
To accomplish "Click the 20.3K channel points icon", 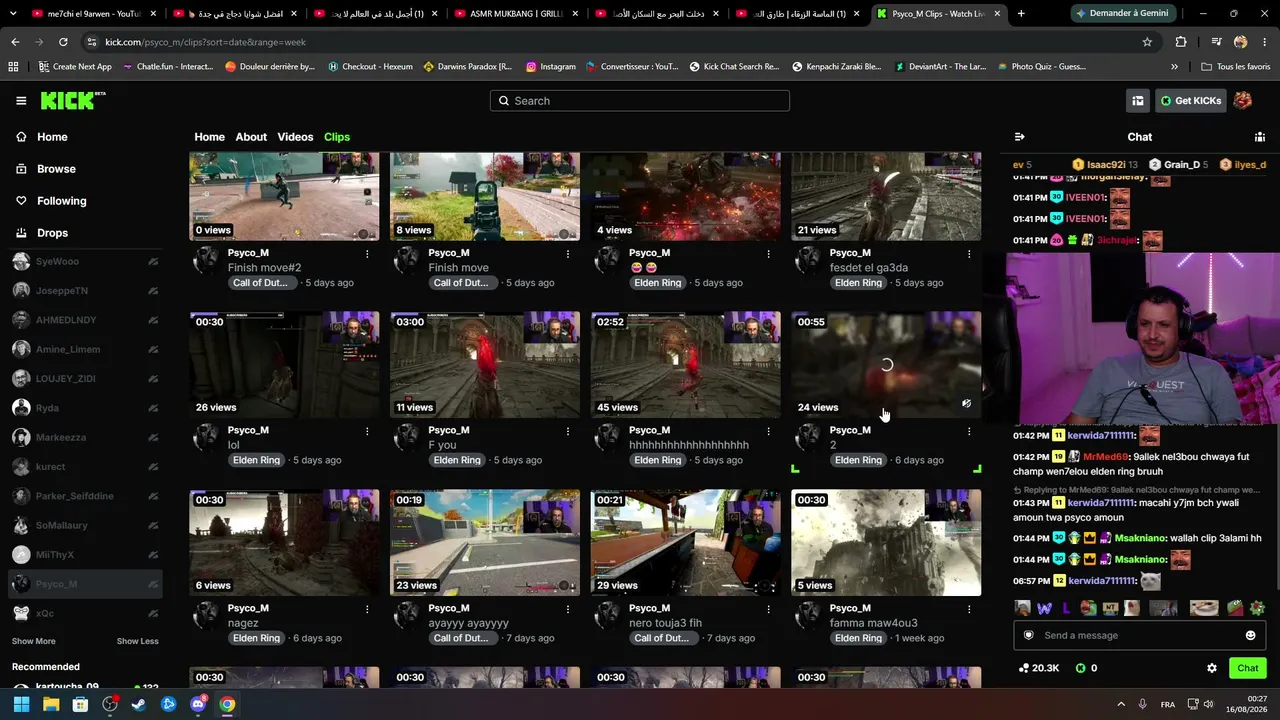I will [1024, 668].
